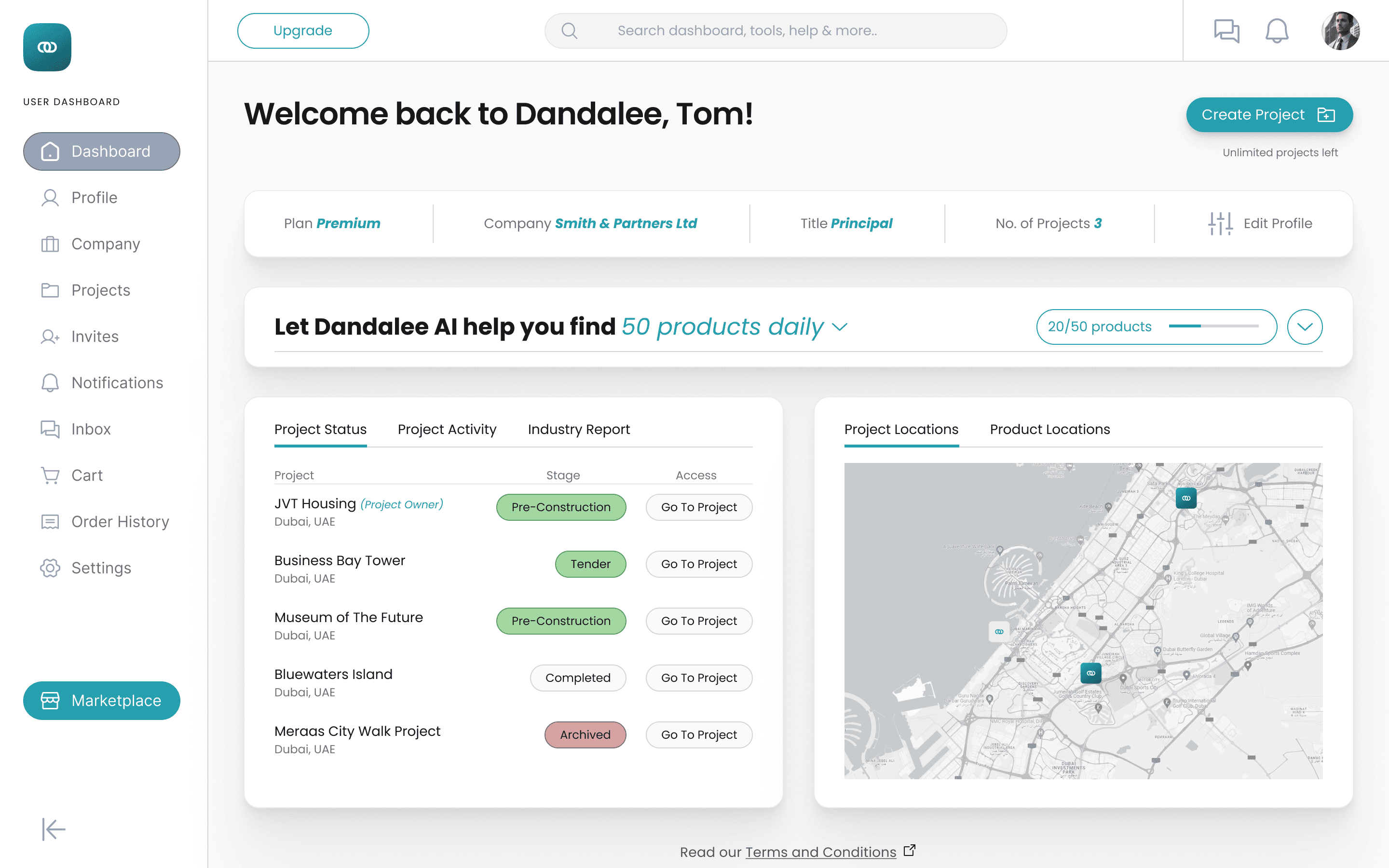Click the 20/50 products progress bar
Screen dimensions: 1389x868
coord(1213,326)
